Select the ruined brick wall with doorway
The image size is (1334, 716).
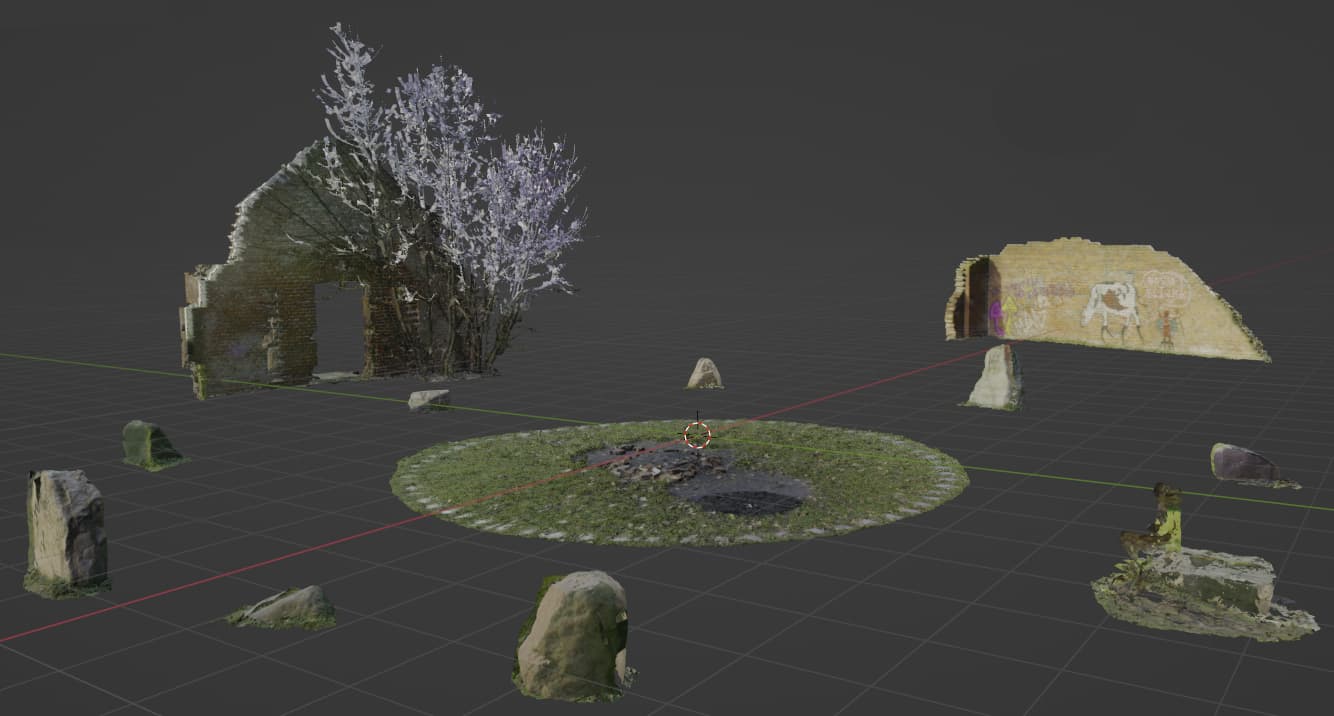coord(250,320)
